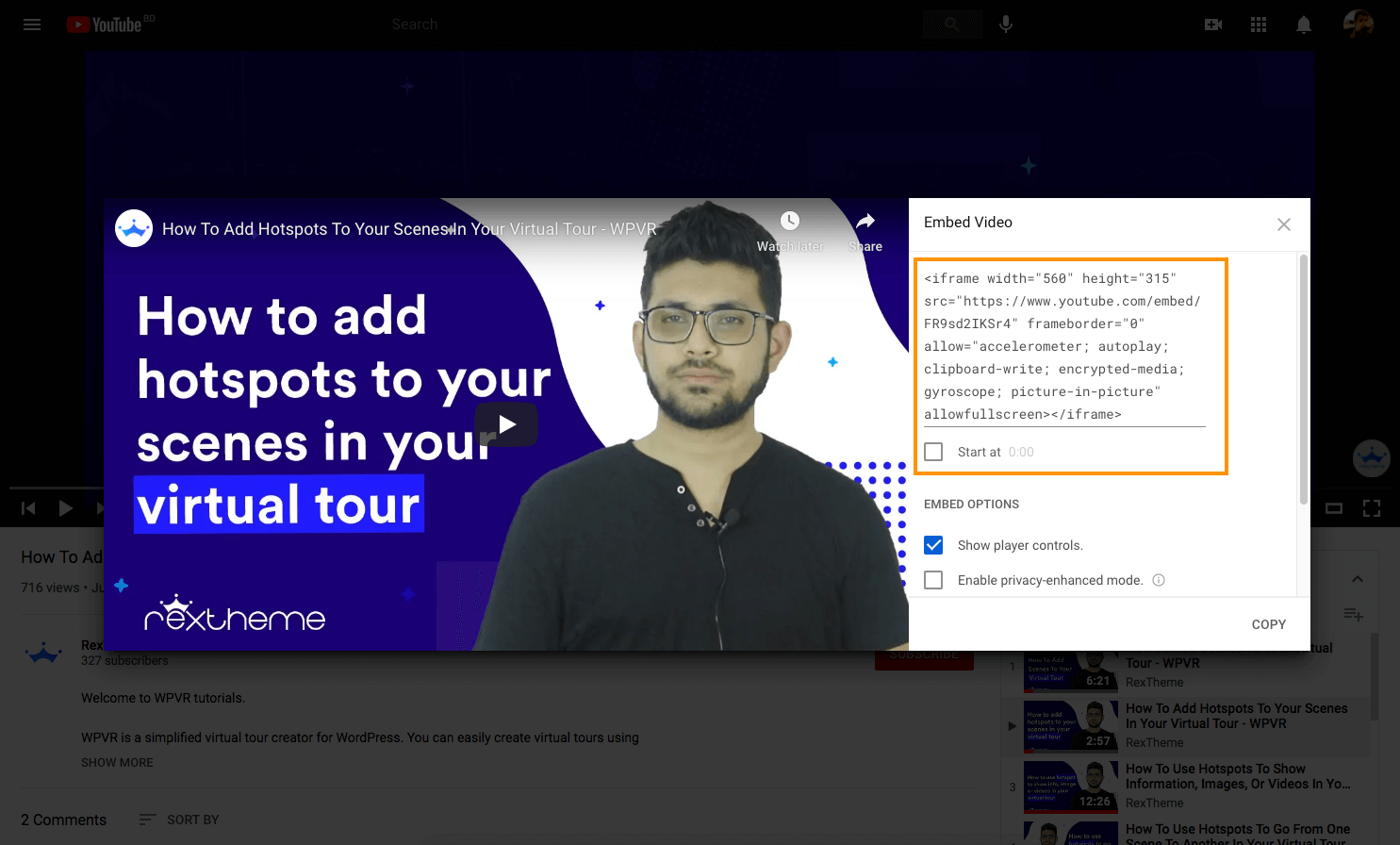Expand description with SHOW MORE
The image size is (1400, 845).
coord(117,762)
